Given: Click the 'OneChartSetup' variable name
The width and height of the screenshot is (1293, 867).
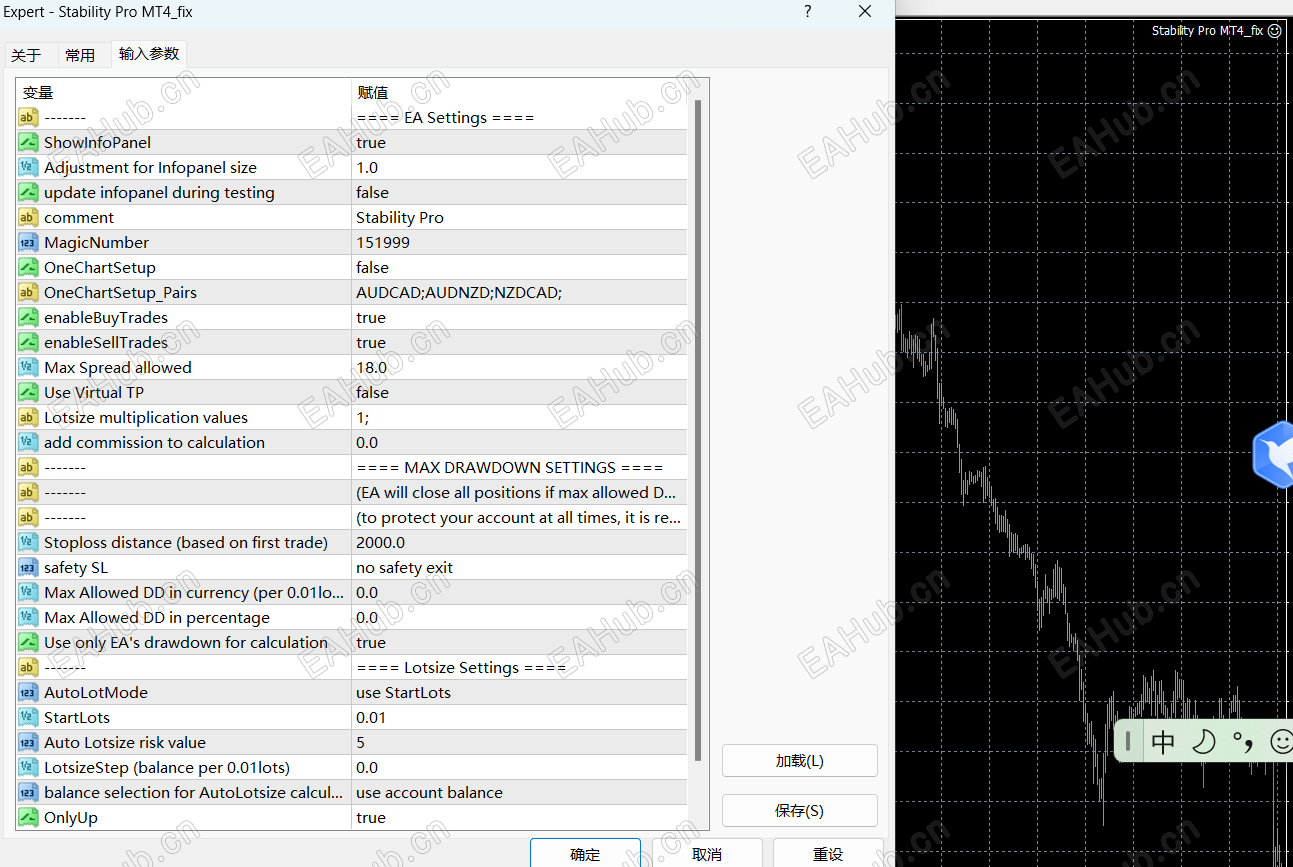Looking at the screenshot, I should pyautogui.click(x=100, y=267).
